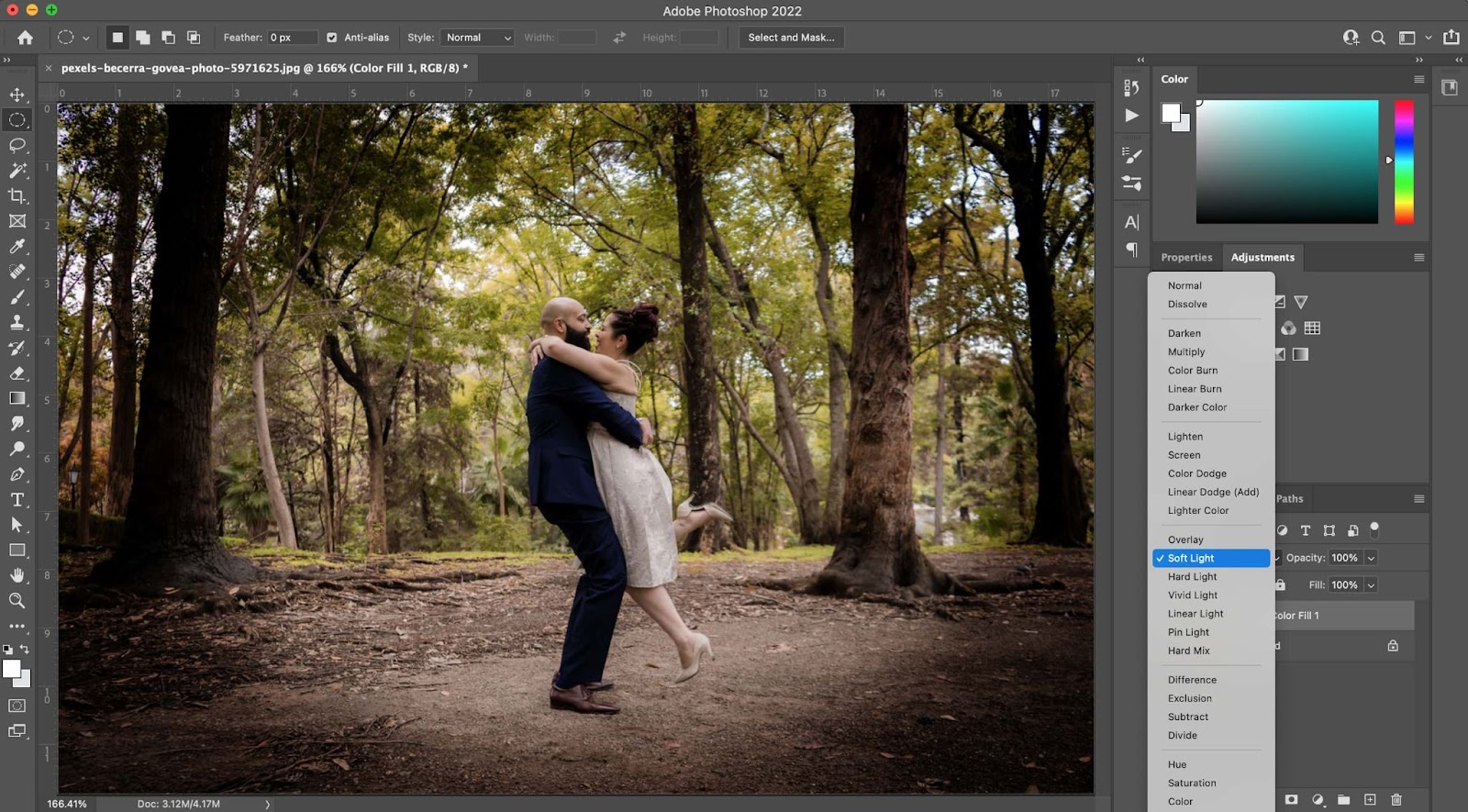Choose the Zoom tool in toolbar
This screenshot has width=1468, height=812.
click(x=17, y=601)
